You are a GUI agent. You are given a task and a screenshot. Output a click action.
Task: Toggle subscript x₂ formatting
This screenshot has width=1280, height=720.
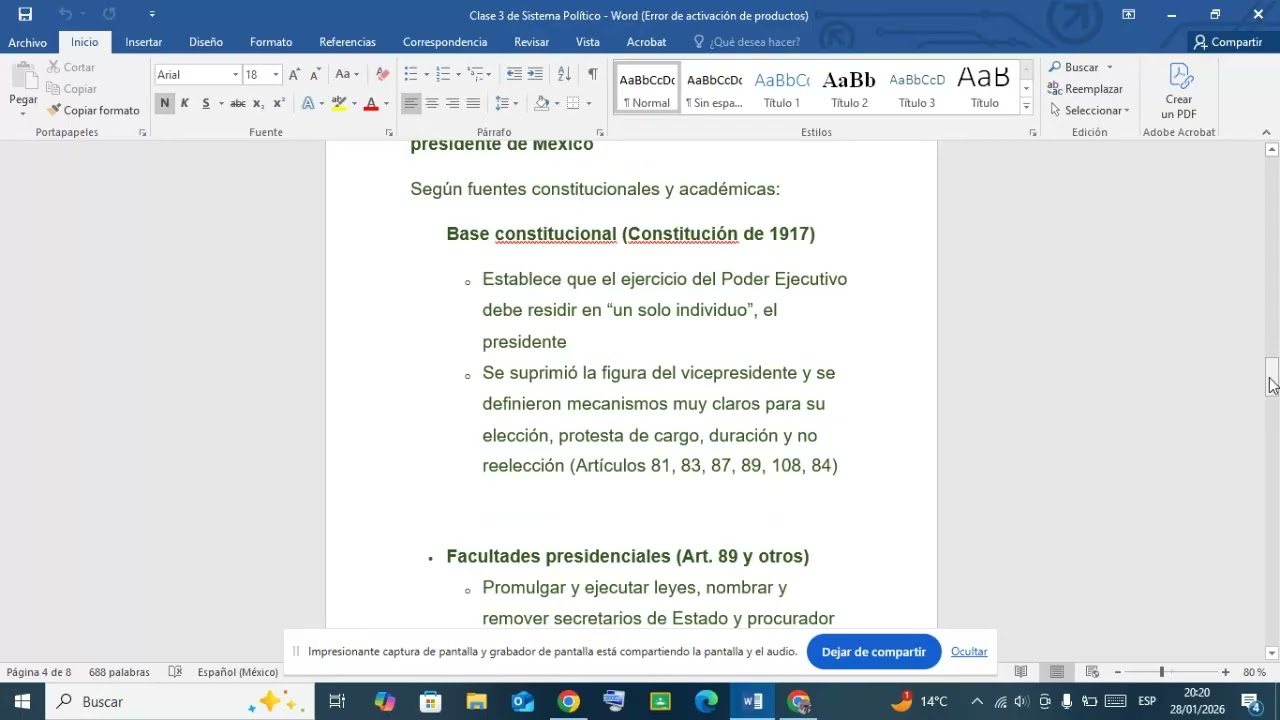(x=258, y=103)
